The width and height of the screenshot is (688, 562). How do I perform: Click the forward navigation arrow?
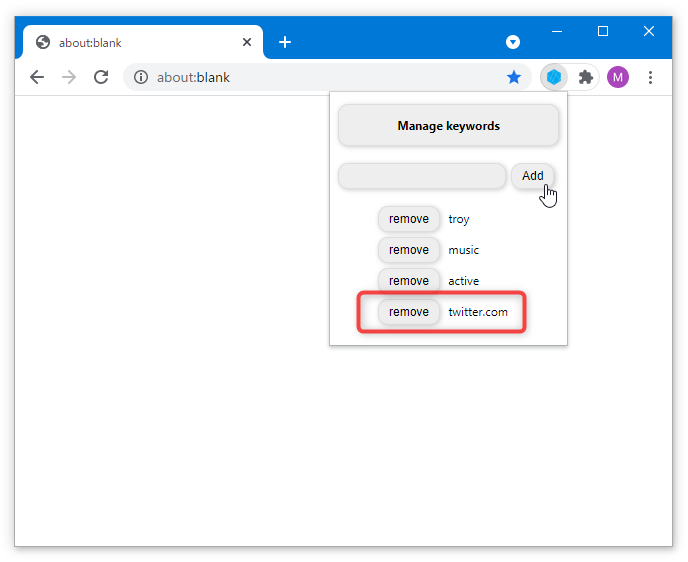click(69, 77)
